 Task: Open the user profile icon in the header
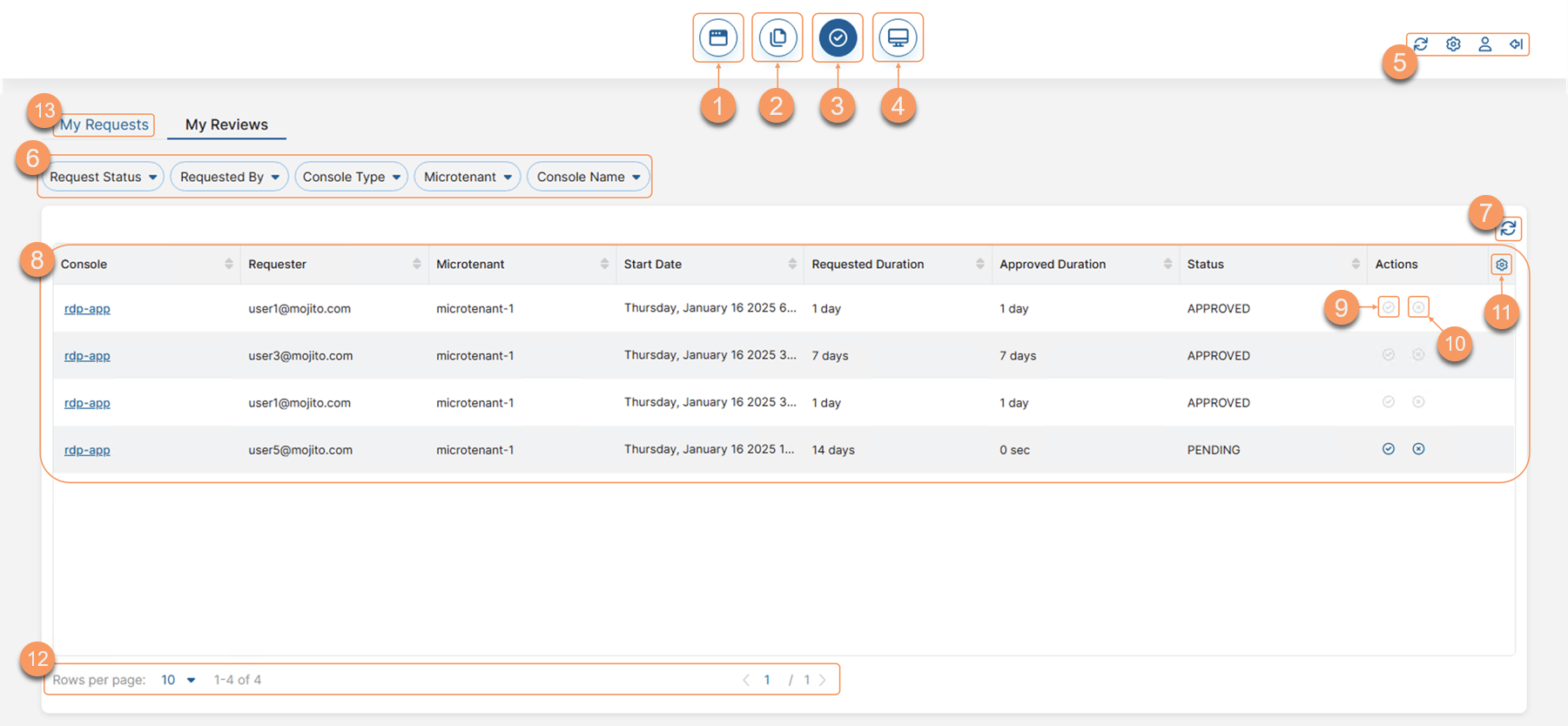pos(1485,44)
